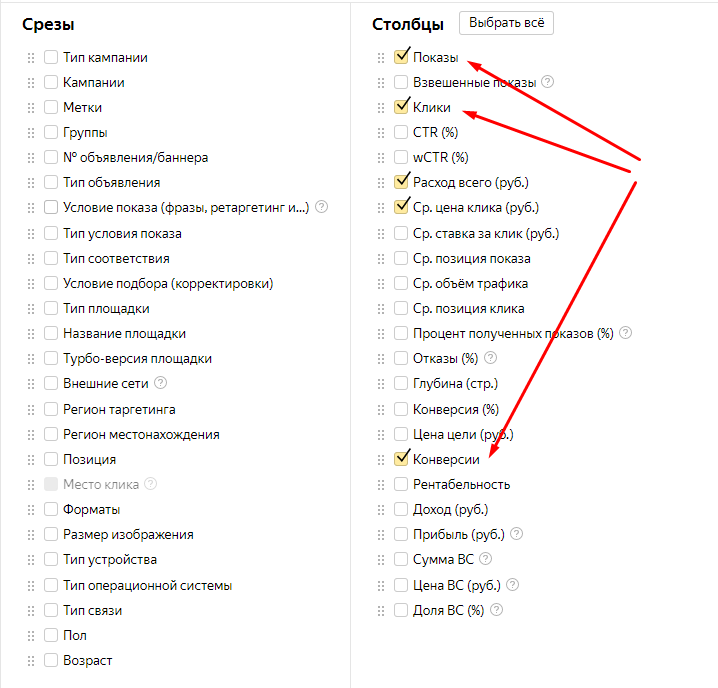This screenshot has height=688, width=718.
Task: Click help icon next to Сумма ВС
Action: (485, 559)
